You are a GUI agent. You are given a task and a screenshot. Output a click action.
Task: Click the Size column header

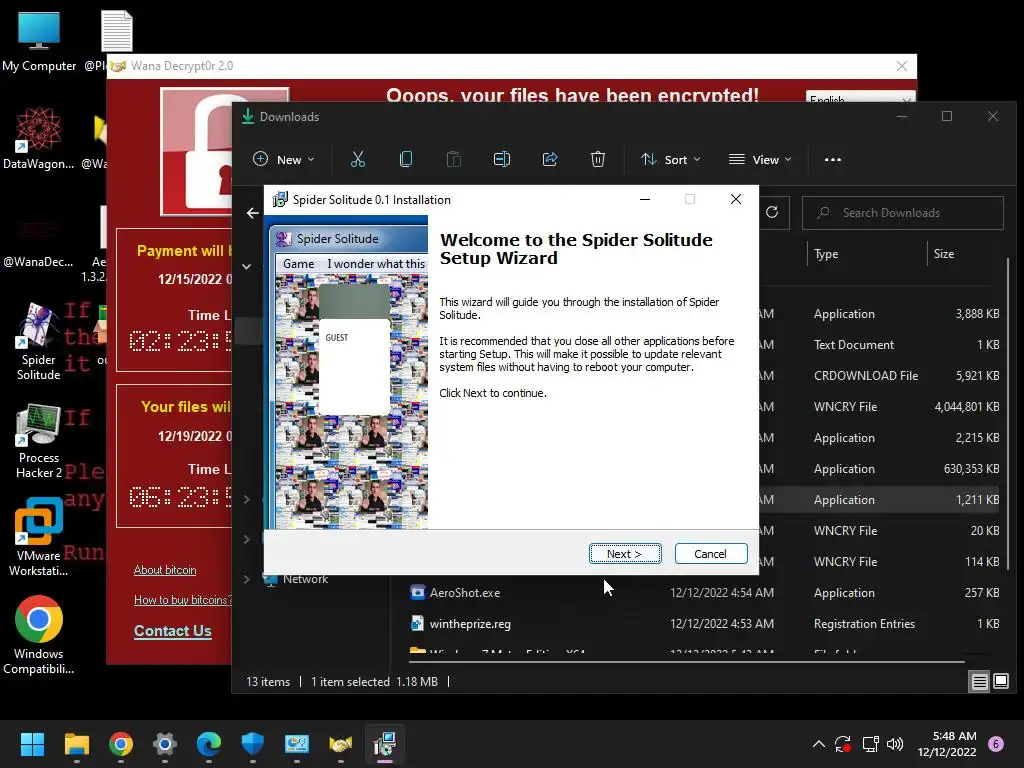(x=944, y=254)
